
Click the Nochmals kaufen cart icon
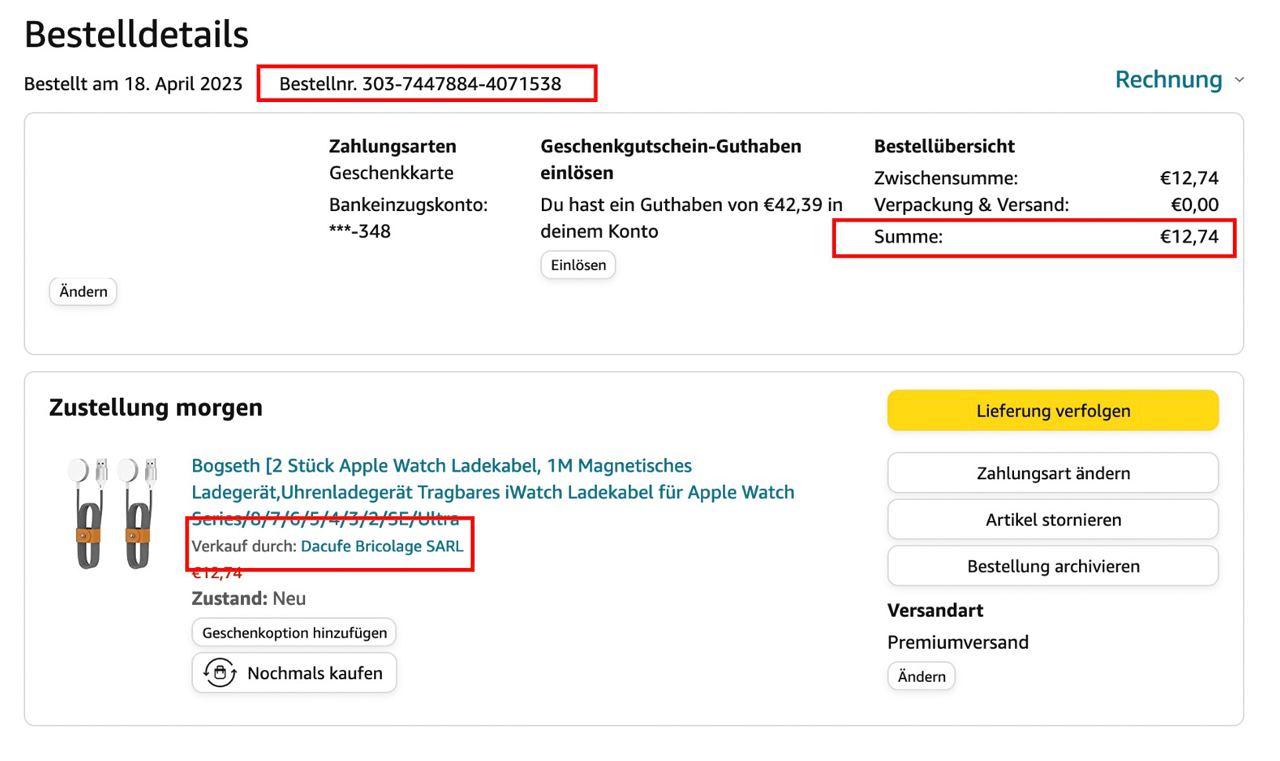[x=219, y=673]
